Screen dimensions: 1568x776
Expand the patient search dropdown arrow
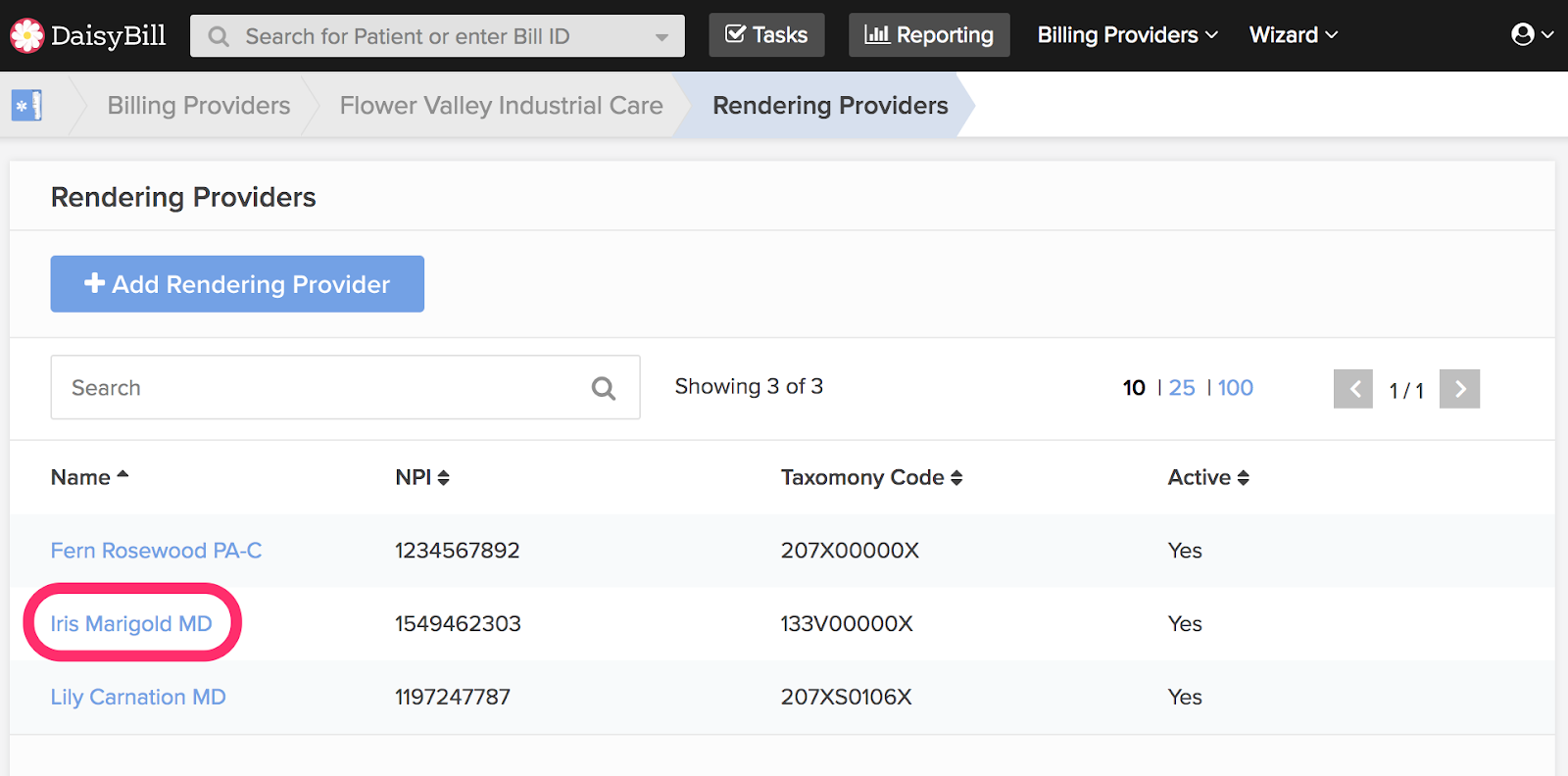662,37
